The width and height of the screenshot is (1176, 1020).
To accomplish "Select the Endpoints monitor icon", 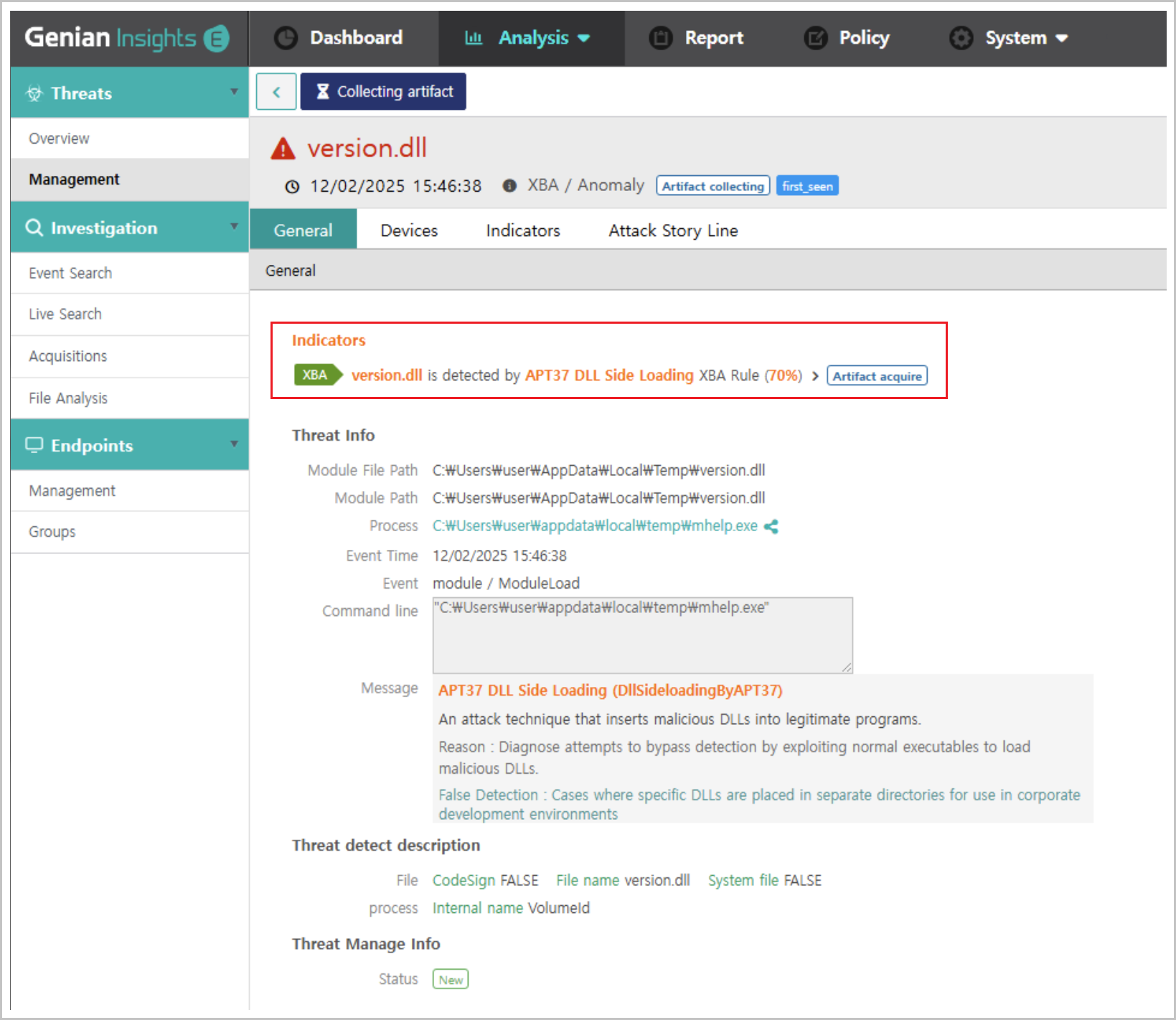I will point(34,445).
